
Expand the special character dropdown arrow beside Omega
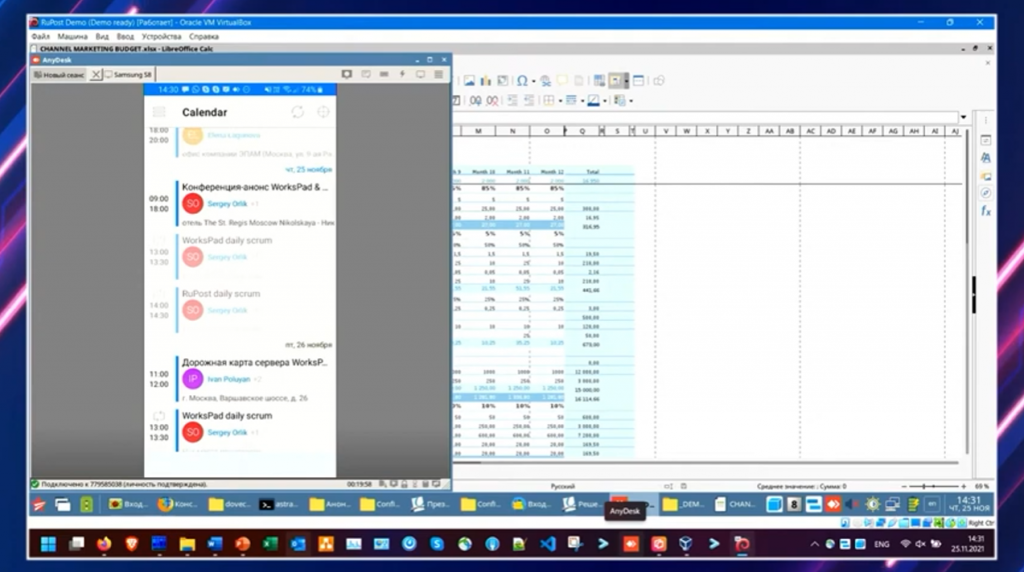point(534,82)
